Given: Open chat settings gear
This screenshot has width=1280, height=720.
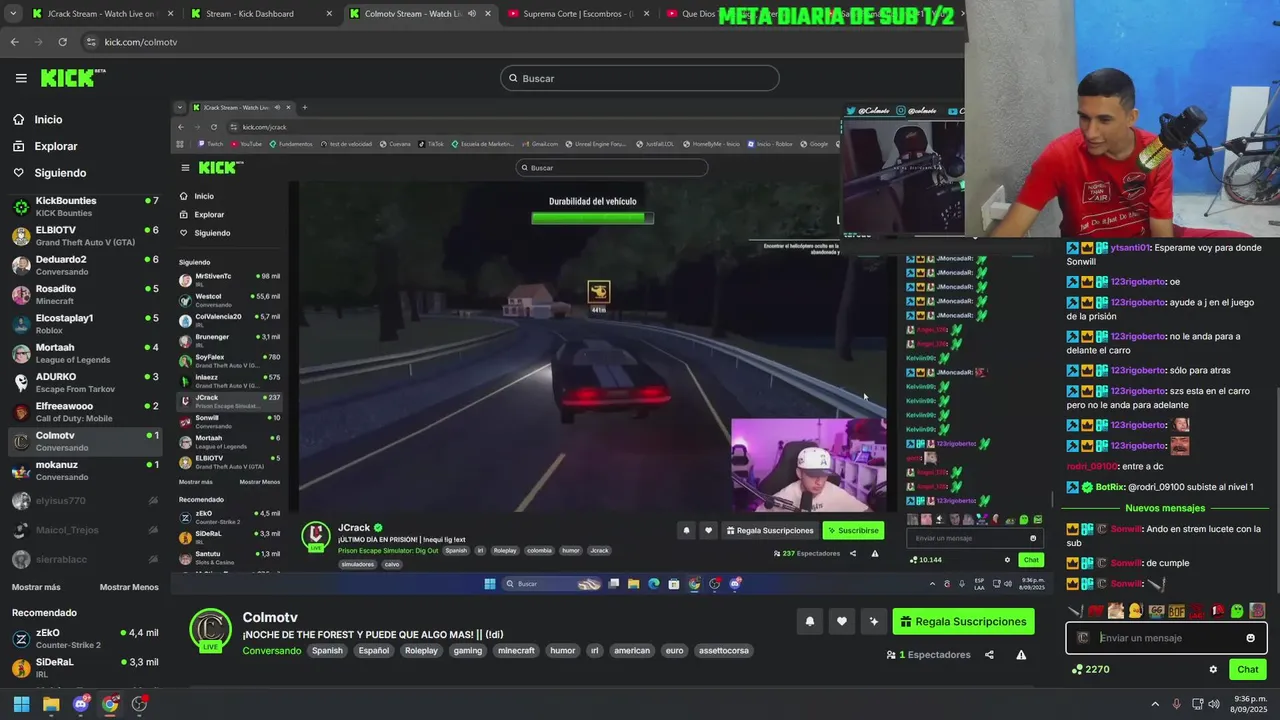Looking at the screenshot, I should [1213, 669].
